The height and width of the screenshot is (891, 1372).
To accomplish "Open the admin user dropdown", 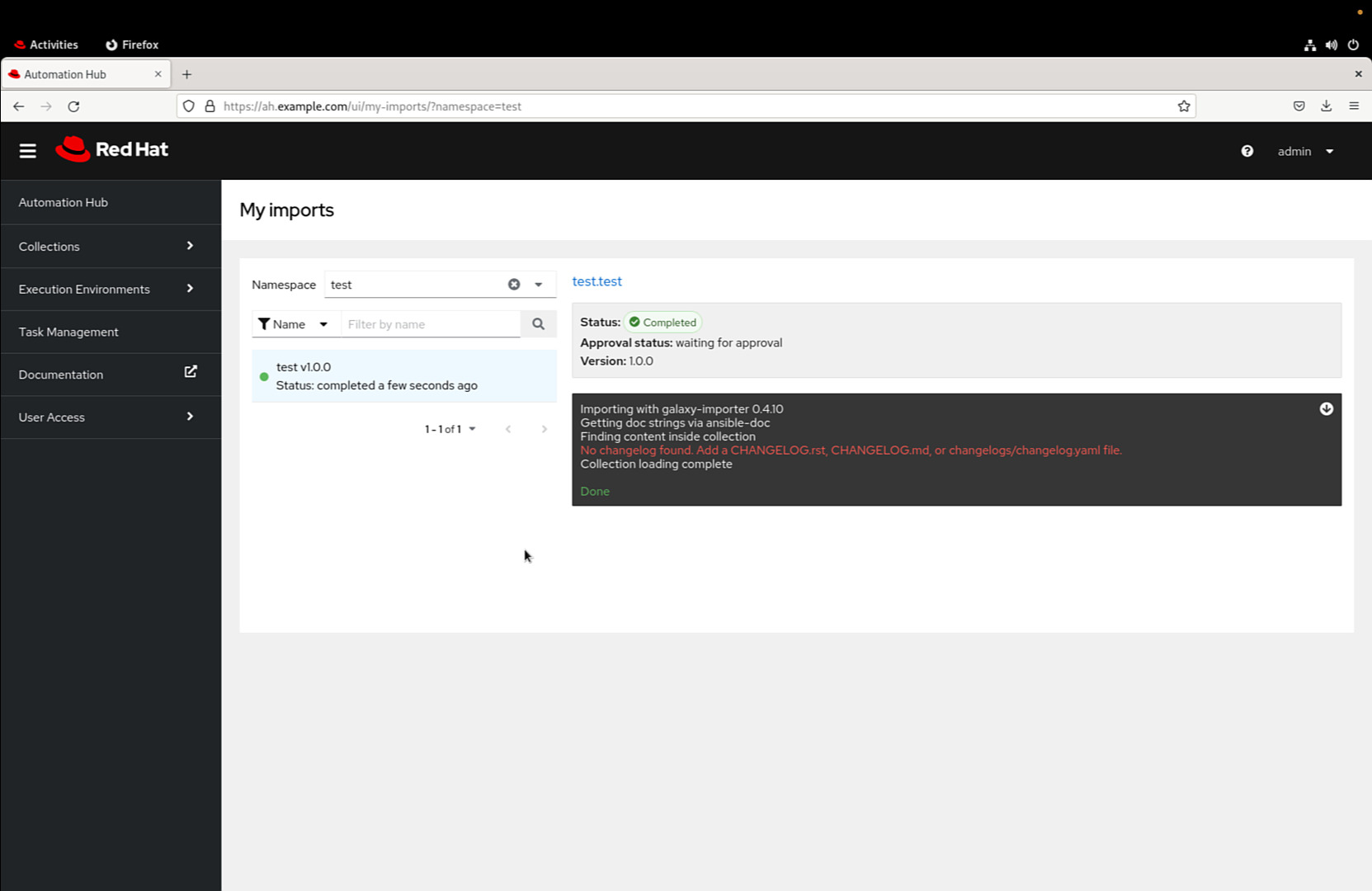I will click(1305, 151).
